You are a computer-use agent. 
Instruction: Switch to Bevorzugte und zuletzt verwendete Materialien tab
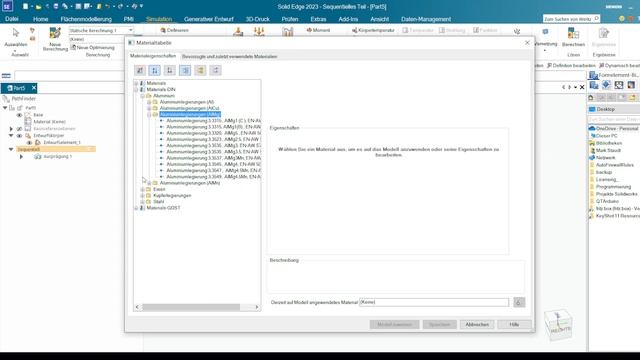pos(229,56)
